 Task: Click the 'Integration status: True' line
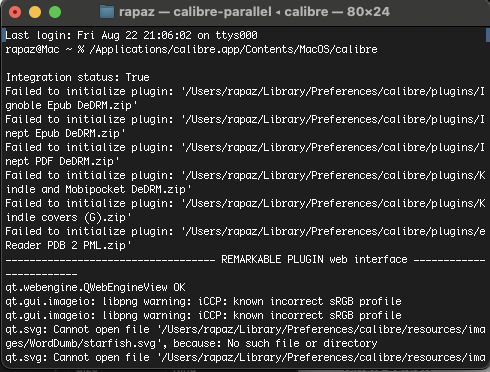pos(78,77)
